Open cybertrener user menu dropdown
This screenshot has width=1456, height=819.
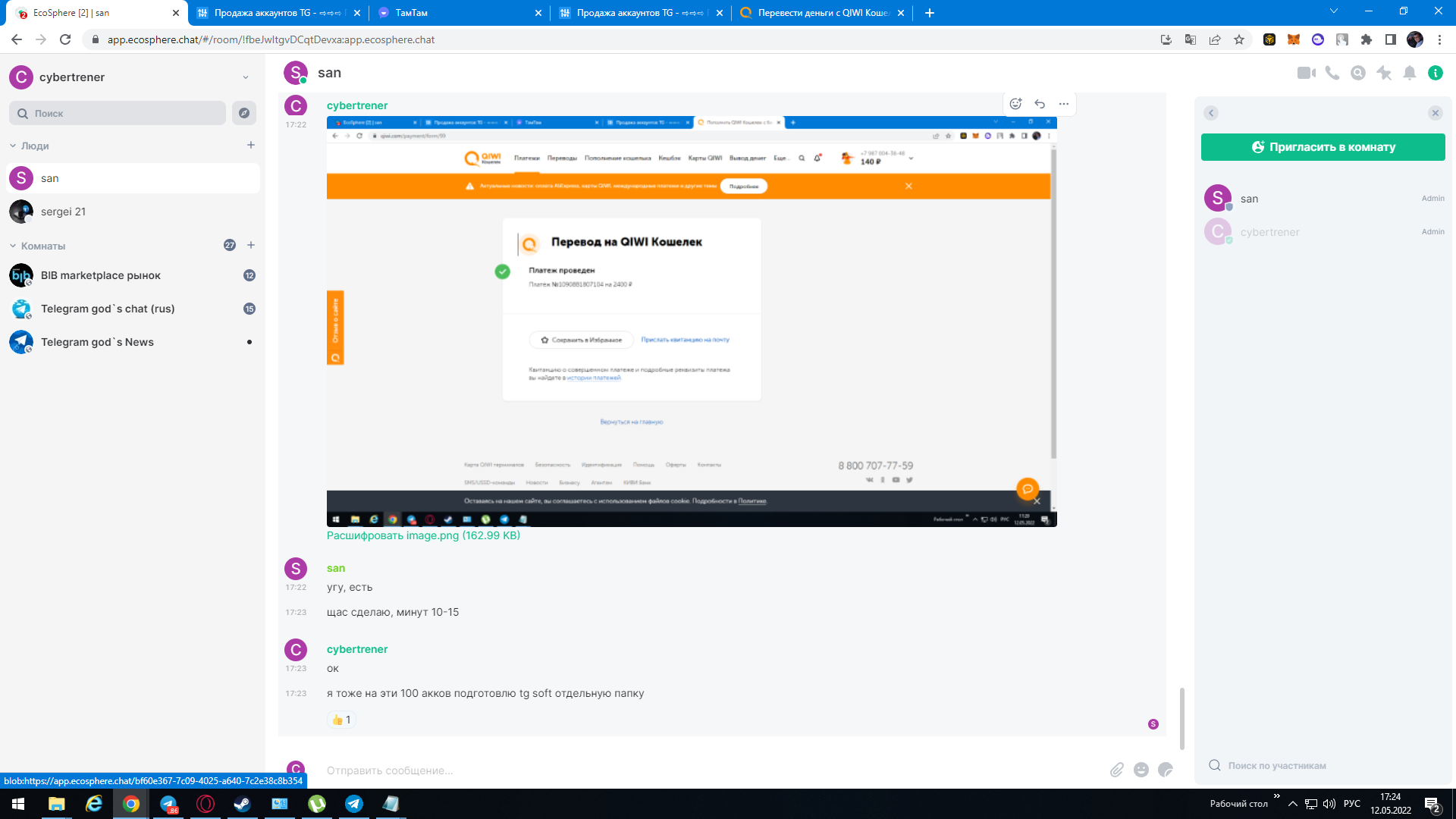(x=245, y=77)
